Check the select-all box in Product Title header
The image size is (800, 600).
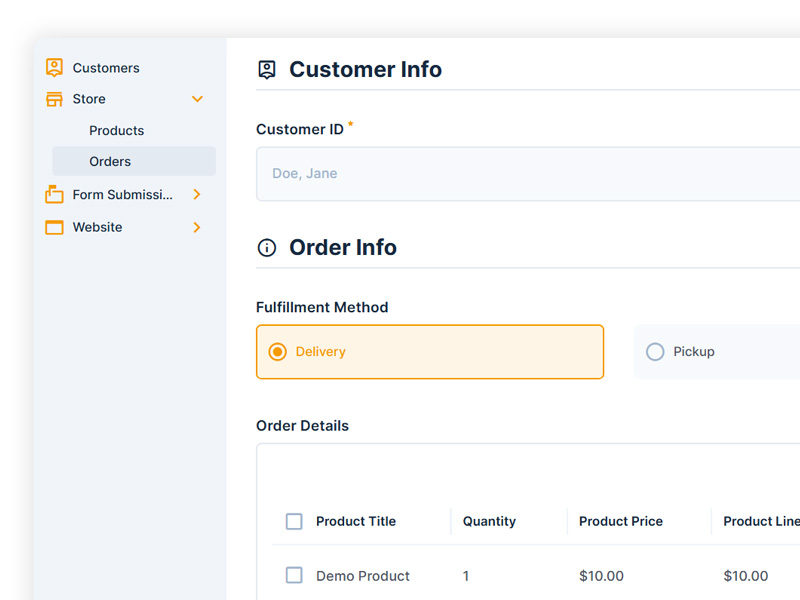click(294, 521)
